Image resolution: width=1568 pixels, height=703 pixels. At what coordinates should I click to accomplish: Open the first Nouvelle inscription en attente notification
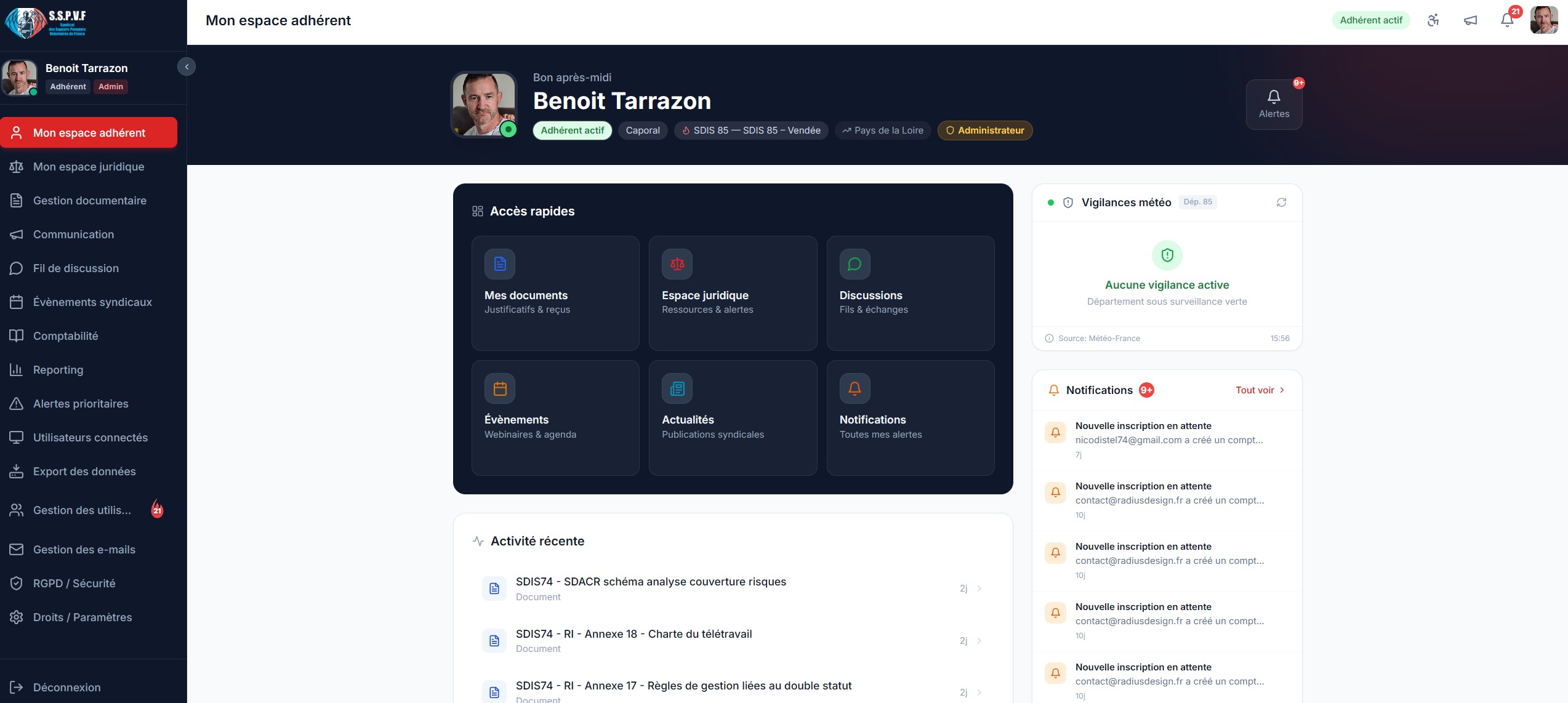click(1167, 440)
